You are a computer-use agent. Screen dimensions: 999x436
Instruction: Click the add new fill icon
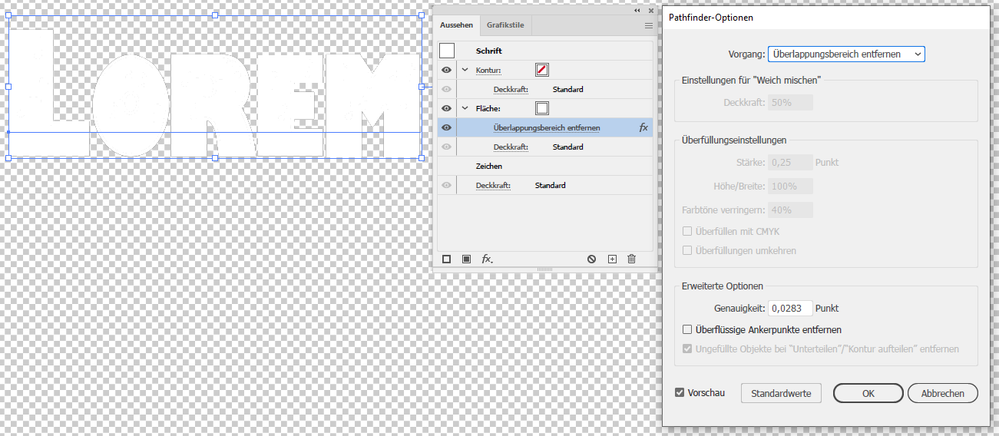(466, 259)
